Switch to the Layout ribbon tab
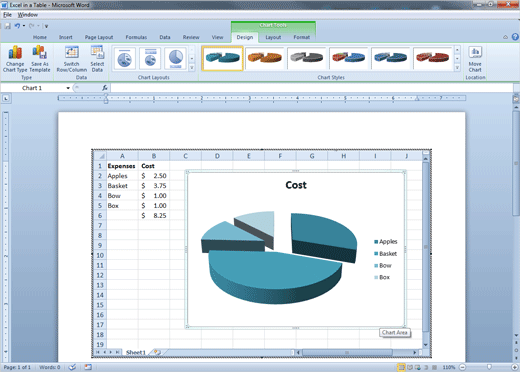Screen dimensions: 520x372 click(273, 37)
